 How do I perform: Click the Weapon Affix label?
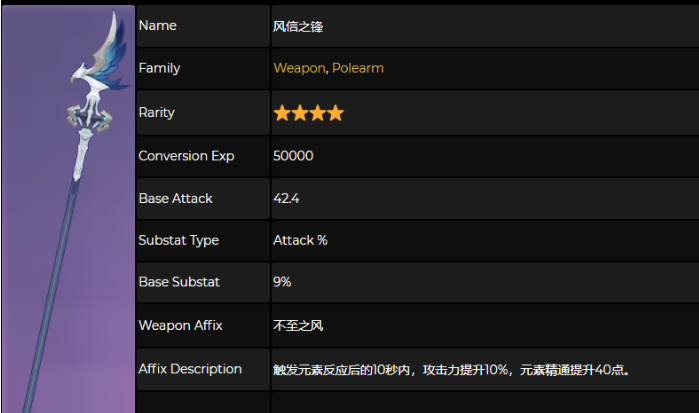[181, 326]
